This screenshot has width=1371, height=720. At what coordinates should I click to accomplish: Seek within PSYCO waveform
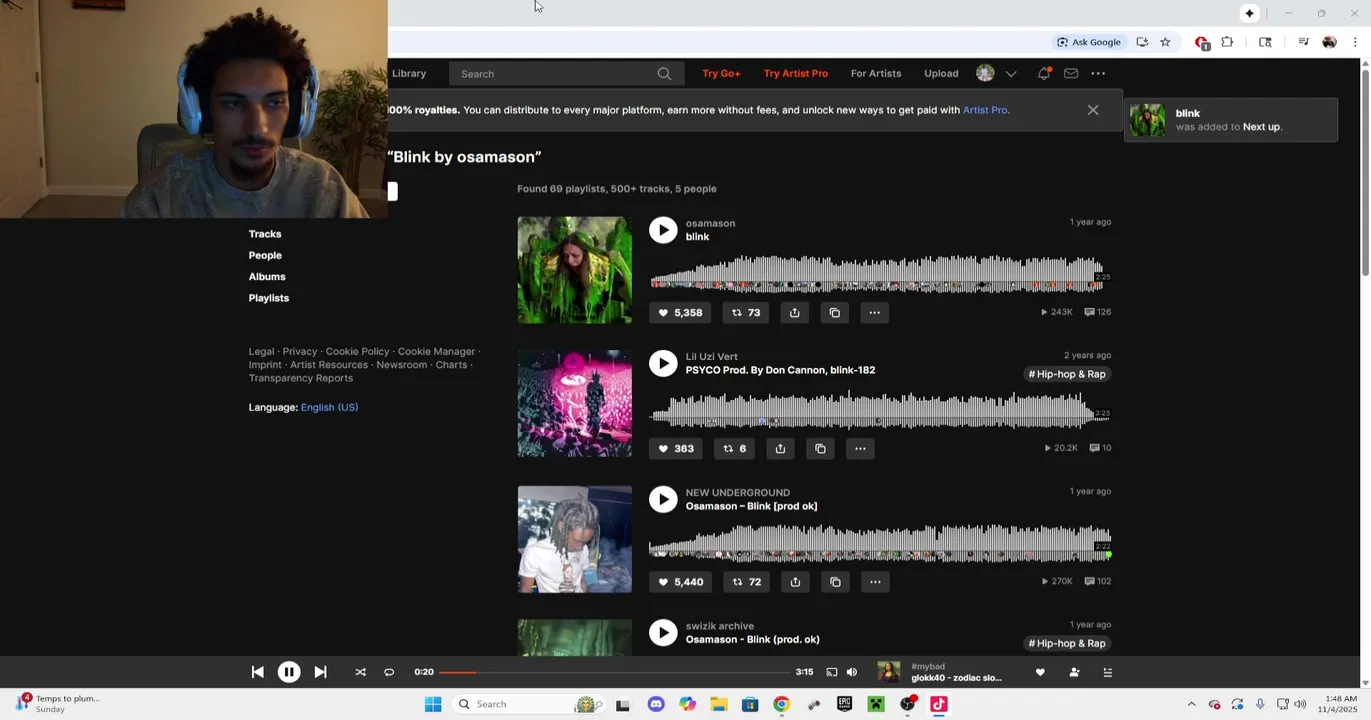tap(880, 410)
